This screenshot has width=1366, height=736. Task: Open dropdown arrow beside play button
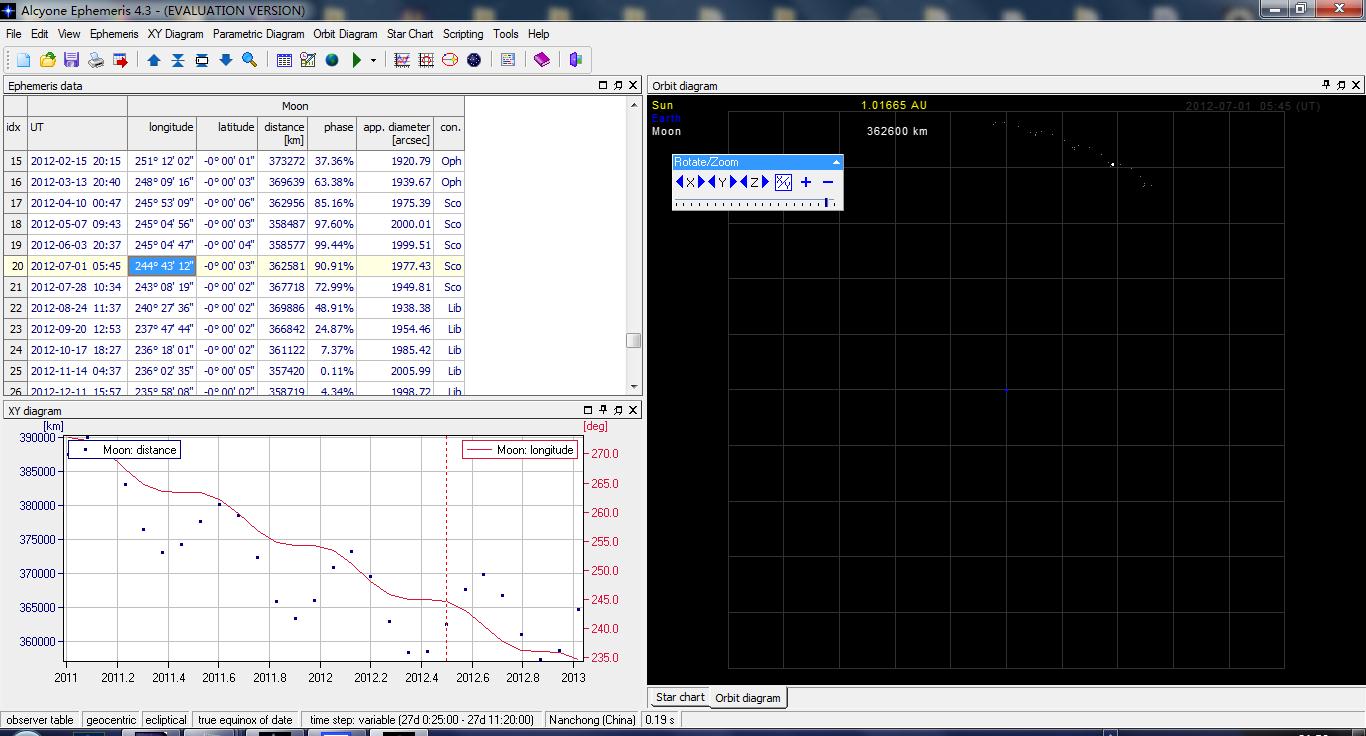pos(374,60)
